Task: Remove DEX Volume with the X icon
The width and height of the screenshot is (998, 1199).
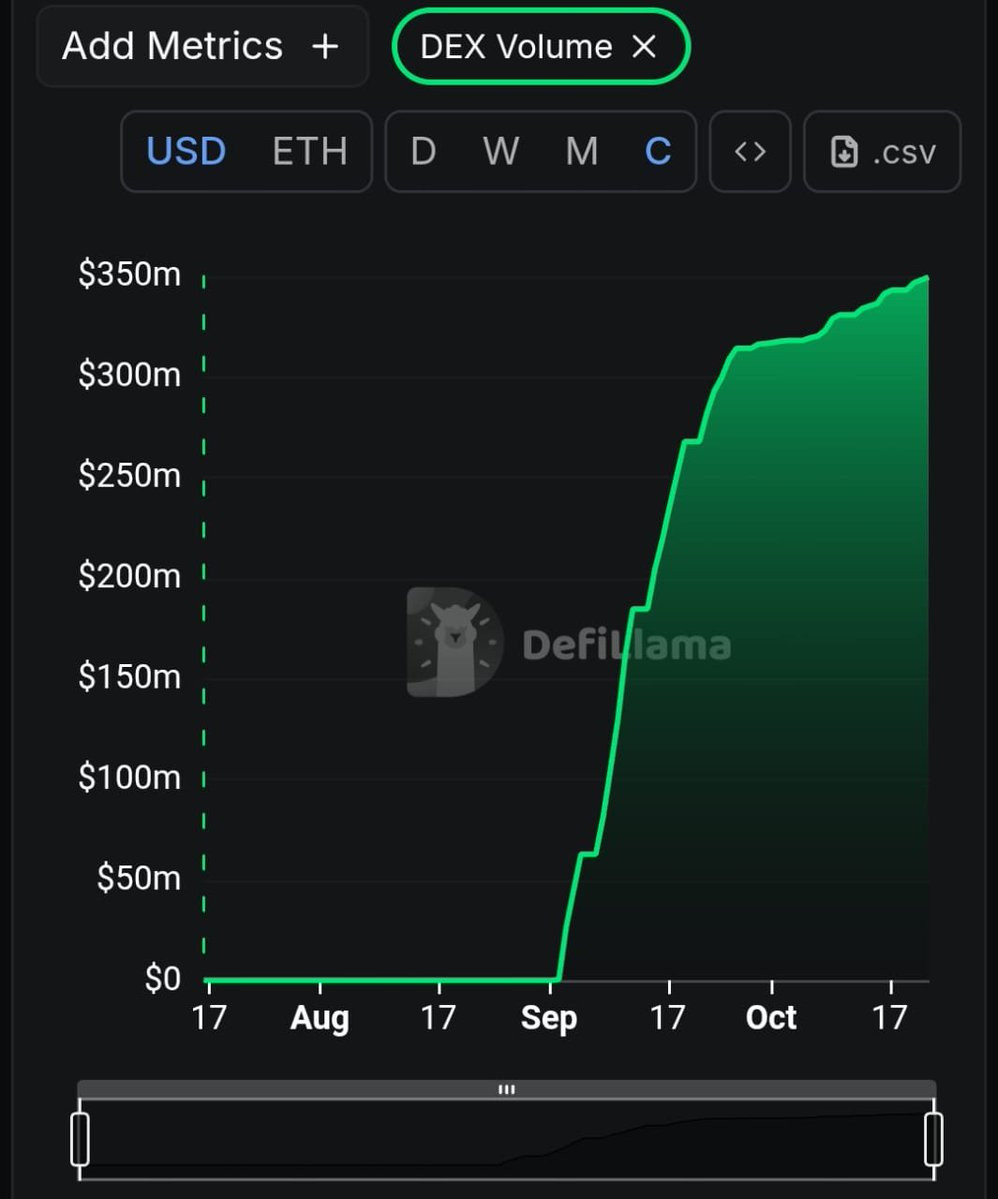Action: [x=644, y=47]
